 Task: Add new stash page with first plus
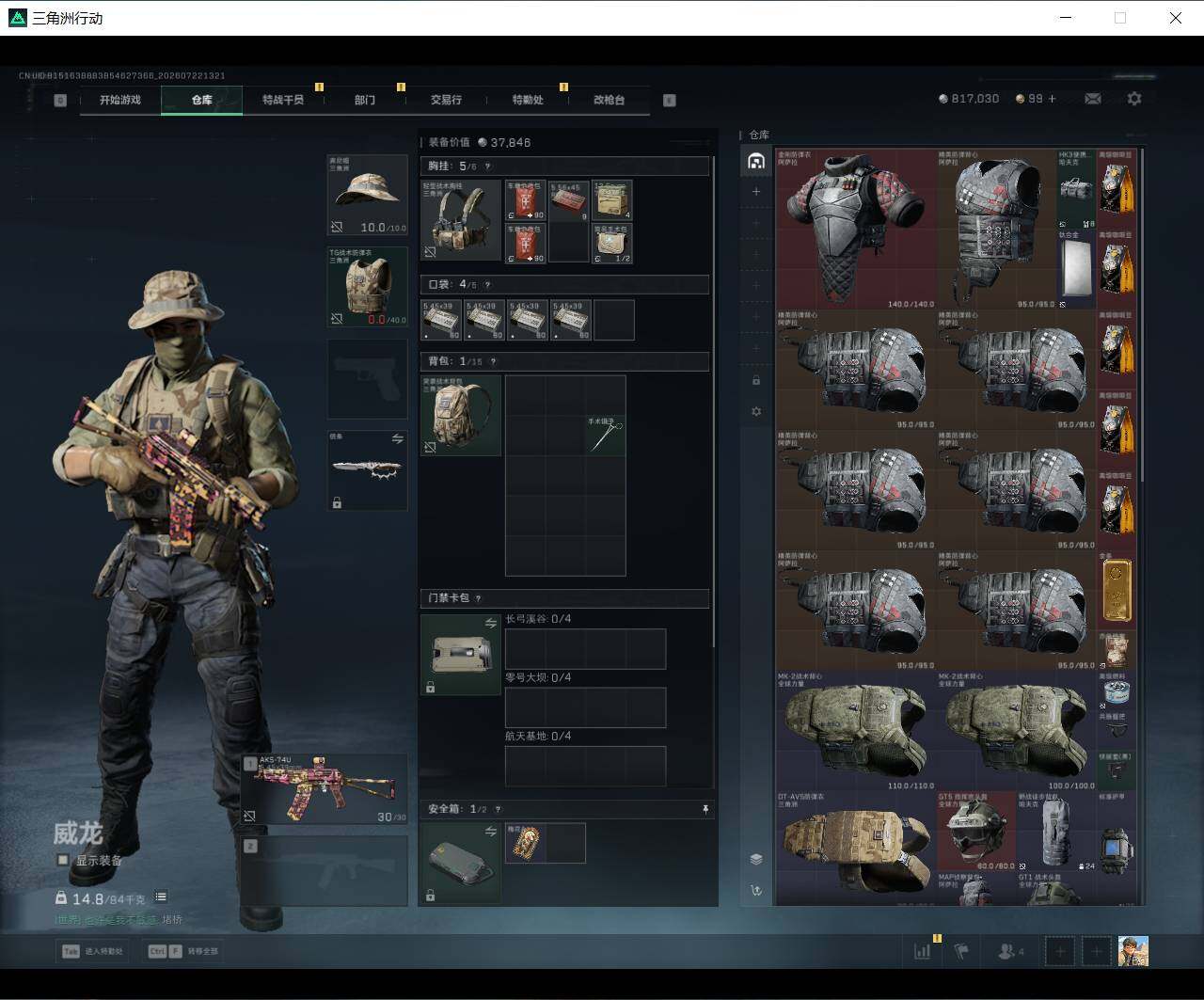[756, 191]
